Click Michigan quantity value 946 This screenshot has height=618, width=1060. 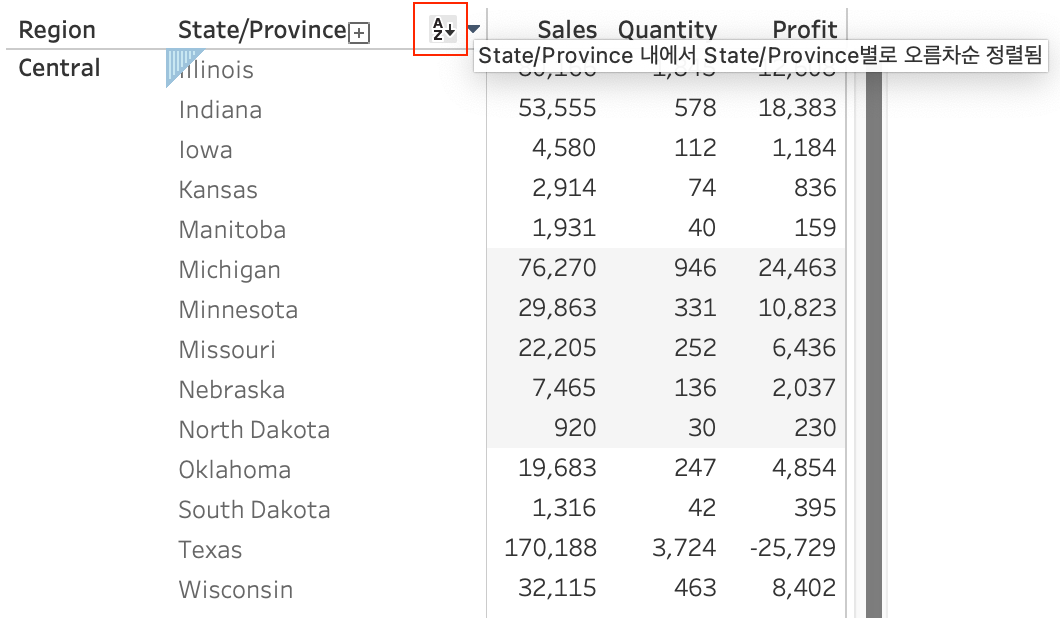coord(694,268)
